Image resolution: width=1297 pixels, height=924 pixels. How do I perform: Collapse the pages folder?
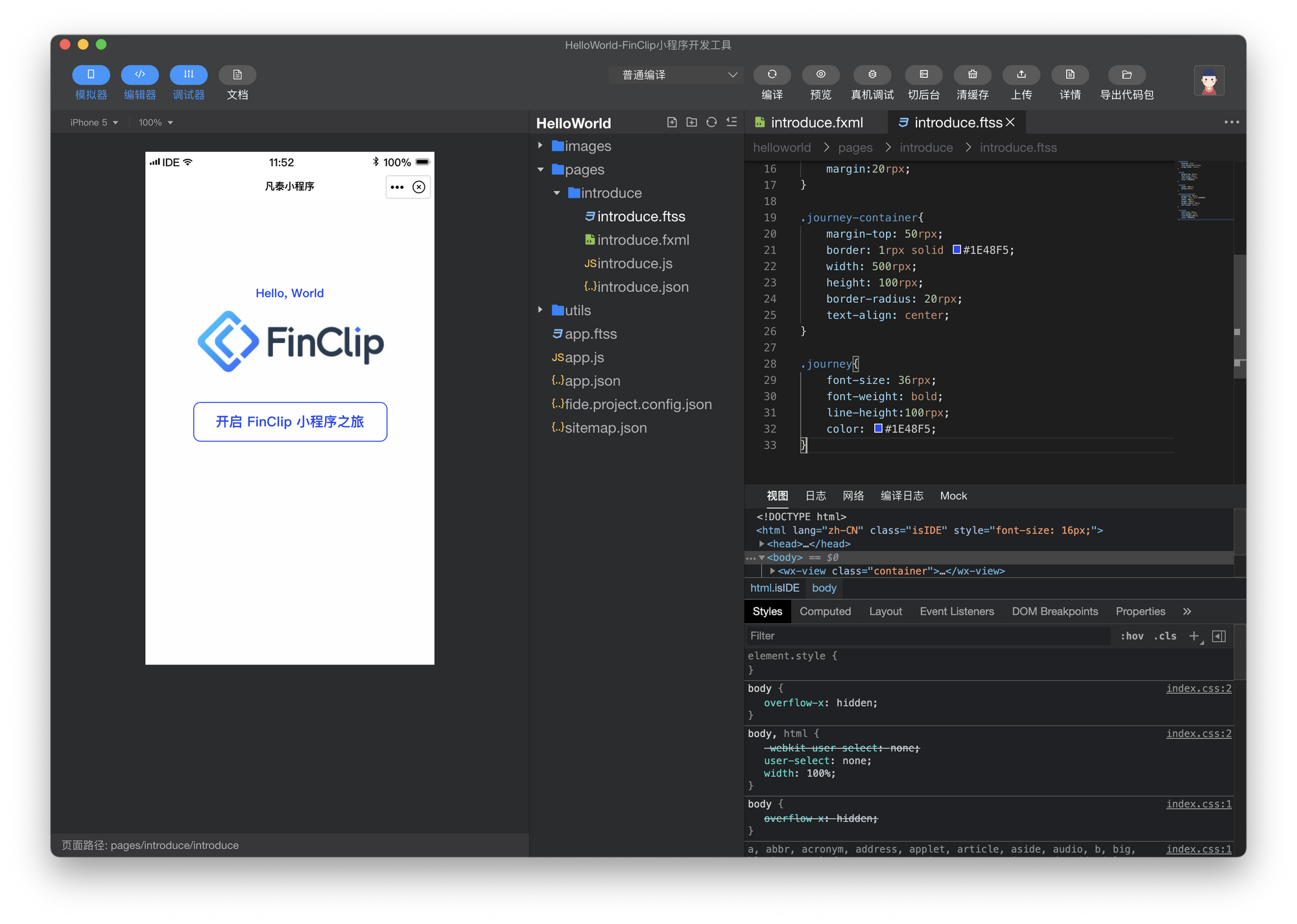coord(540,169)
